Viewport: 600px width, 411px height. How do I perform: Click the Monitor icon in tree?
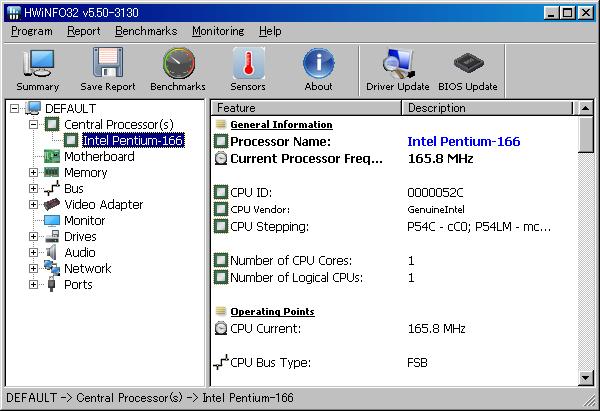click(52, 221)
